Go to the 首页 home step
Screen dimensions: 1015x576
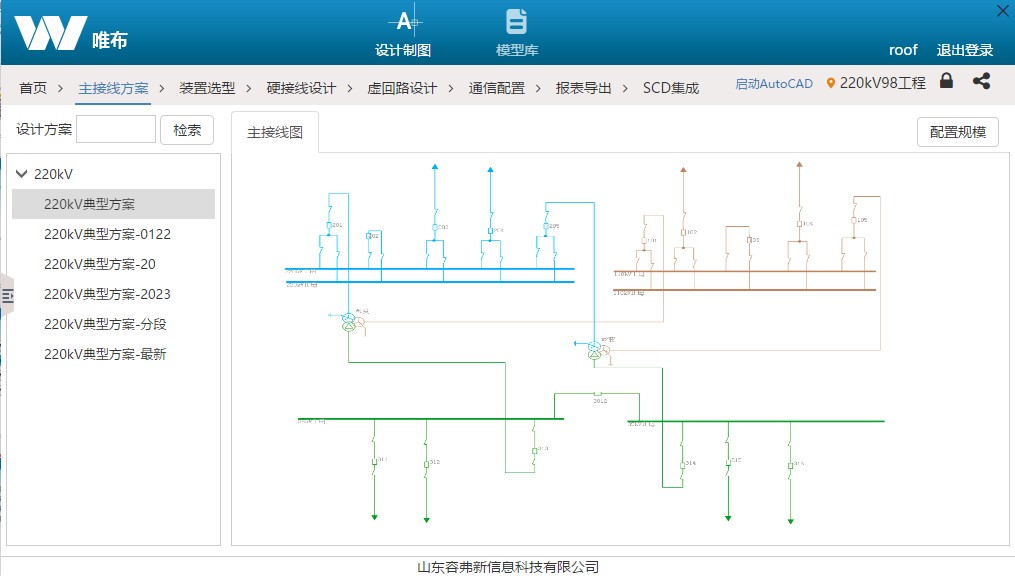33,88
